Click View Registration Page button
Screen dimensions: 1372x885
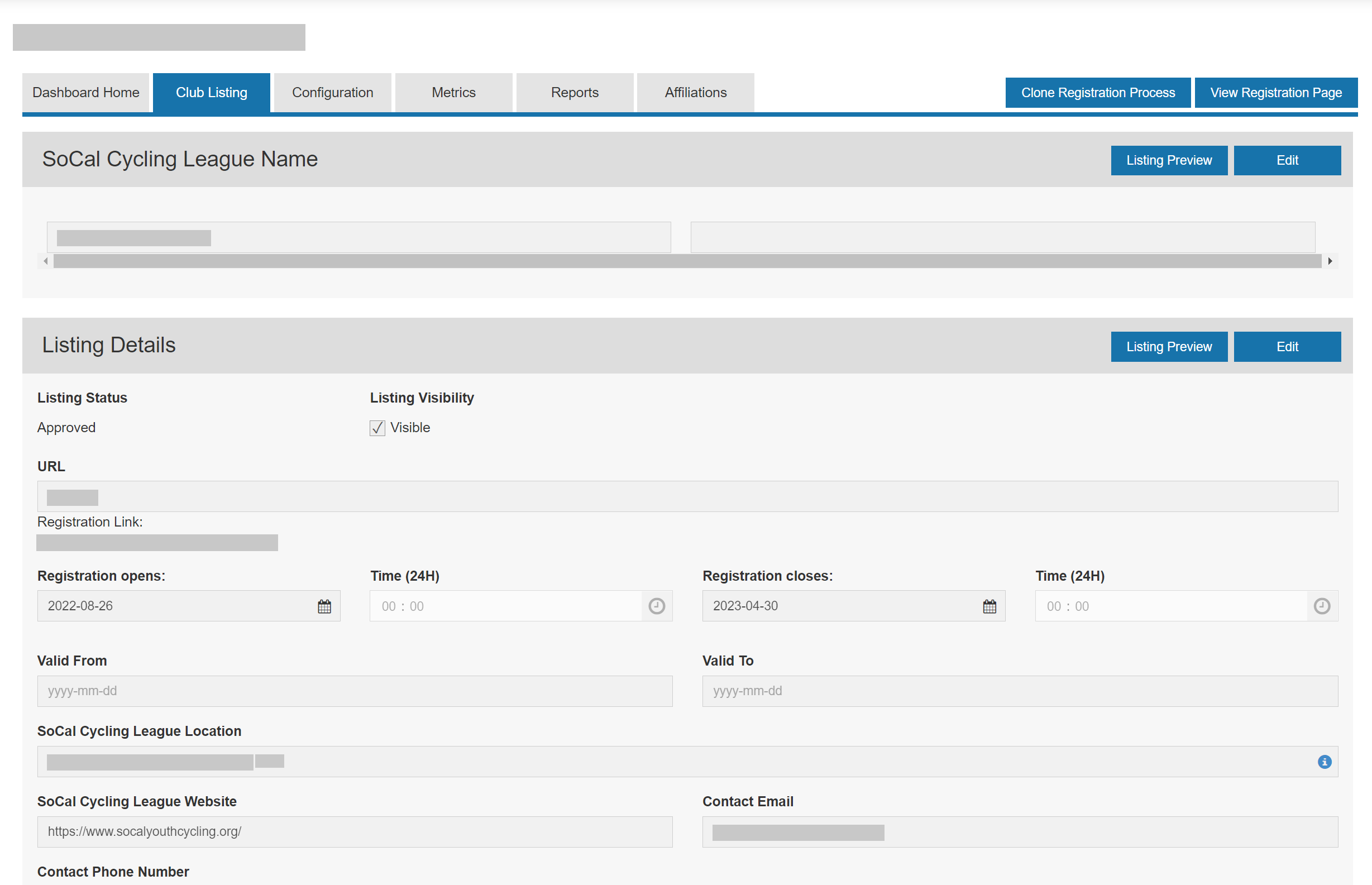1276,93
